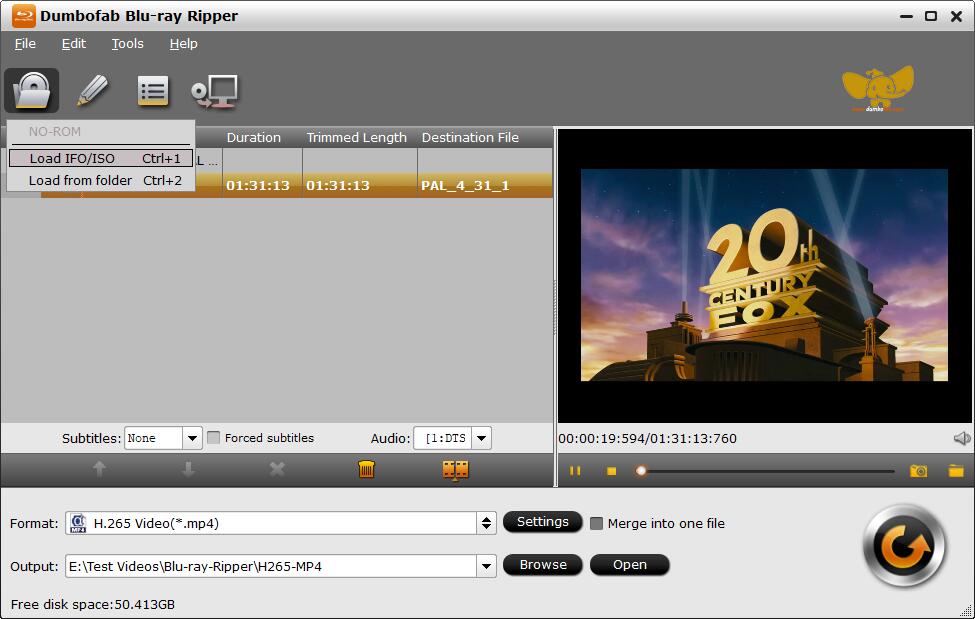The height and width of the screenshot is (619, 975).
Task: Click the Duration column header
Action: pos(254,137)
